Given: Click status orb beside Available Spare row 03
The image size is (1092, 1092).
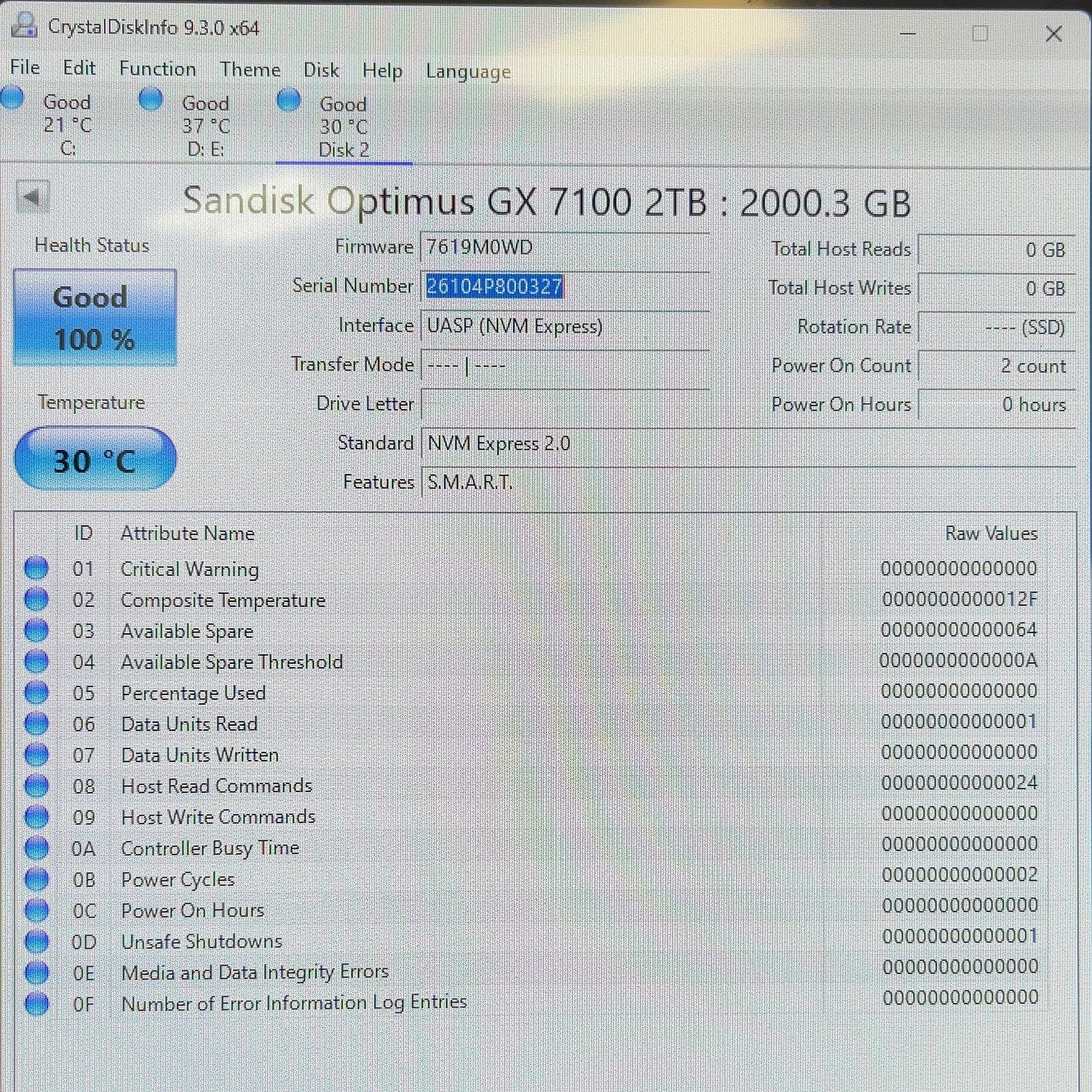Looking at the screenshot, I should [36, 630].
